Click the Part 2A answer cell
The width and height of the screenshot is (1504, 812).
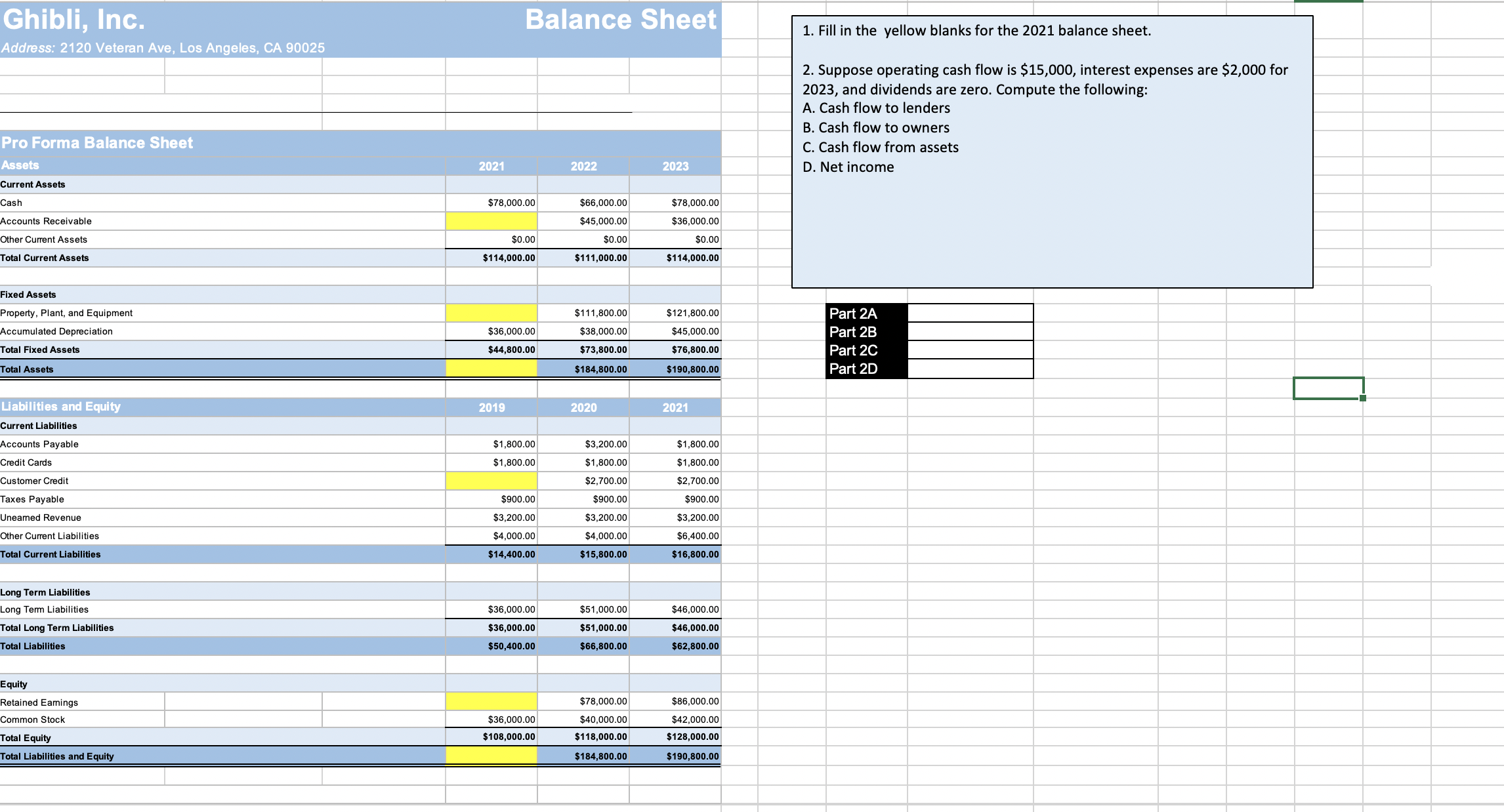(971, 313)
